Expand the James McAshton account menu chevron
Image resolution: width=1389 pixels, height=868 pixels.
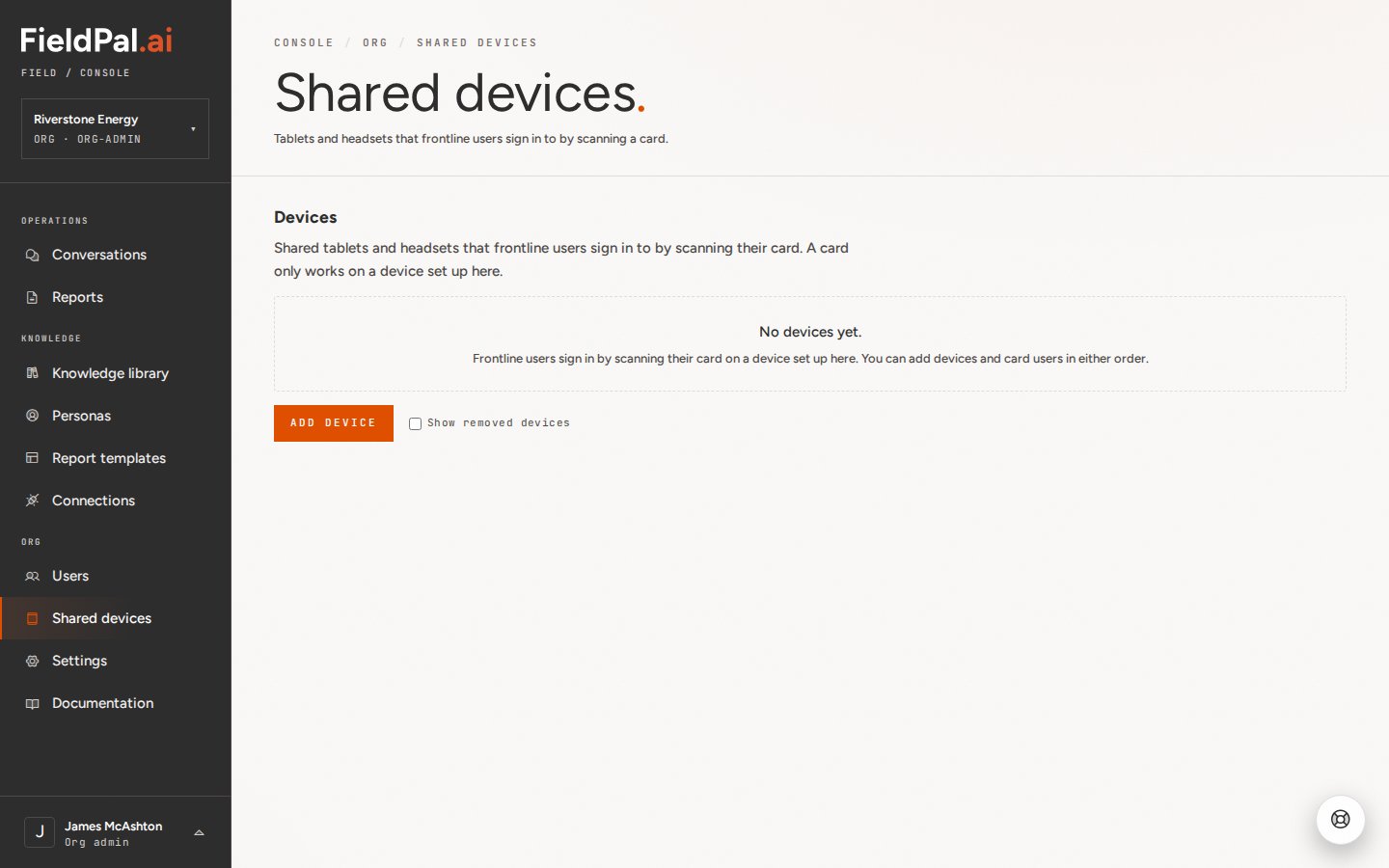coord(199,832)
